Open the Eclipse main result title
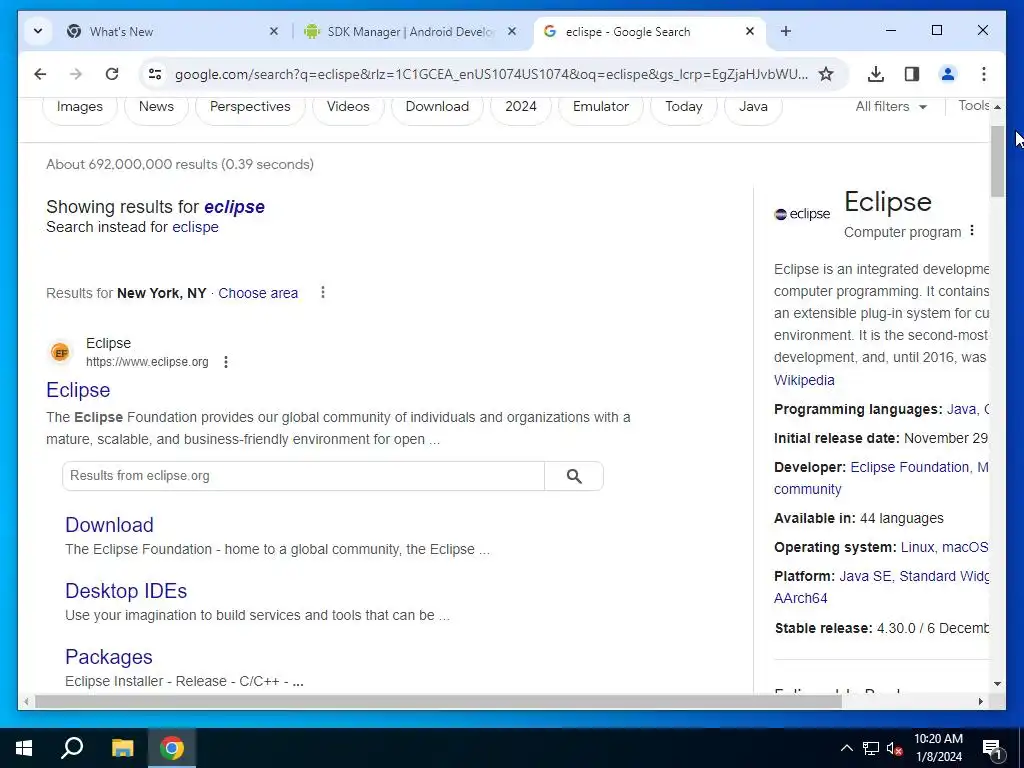The height and width of the screenshot is (768, 1024). tap(78, 390)
